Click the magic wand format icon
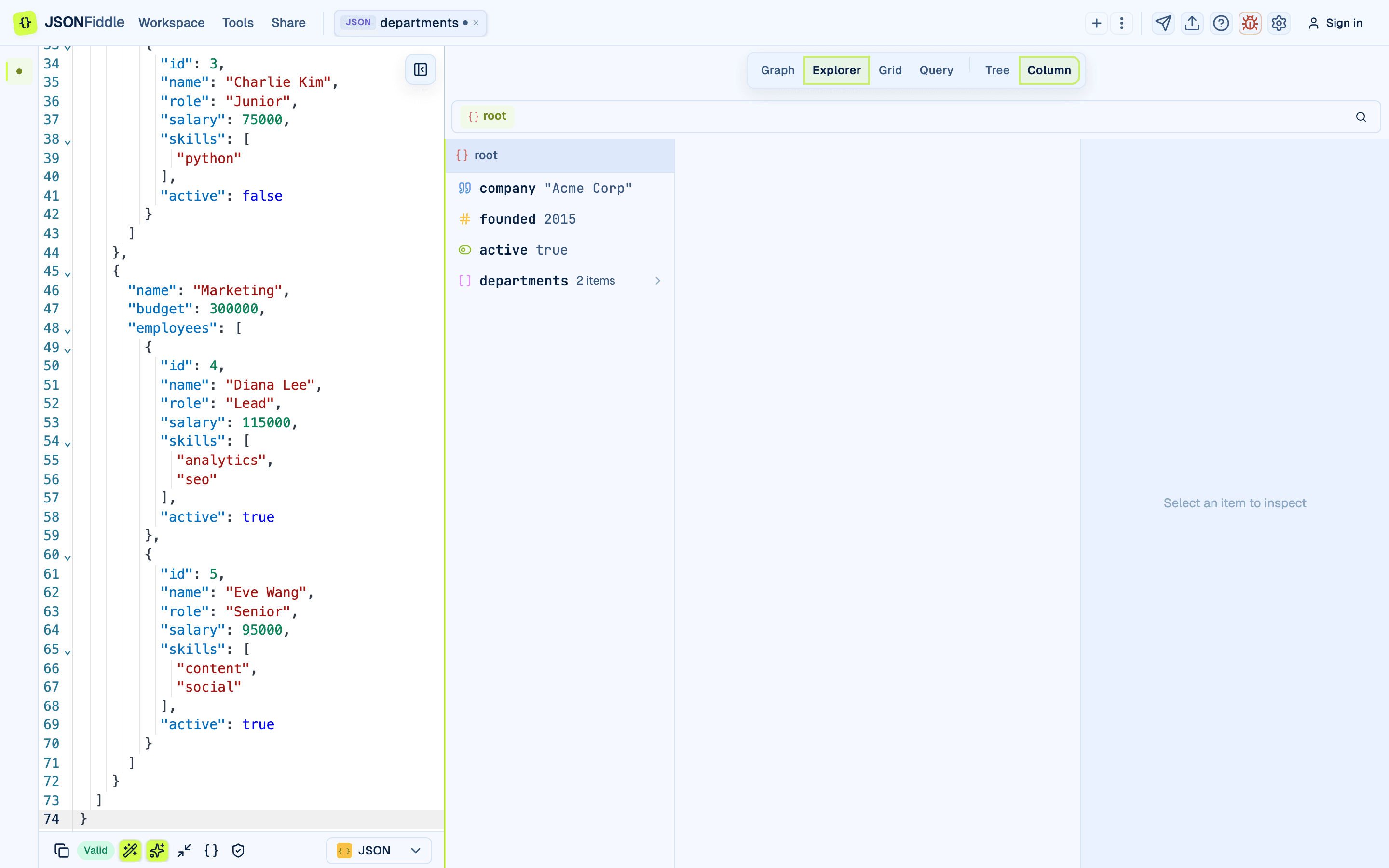 pyautogui.click(x=130, y=850)
